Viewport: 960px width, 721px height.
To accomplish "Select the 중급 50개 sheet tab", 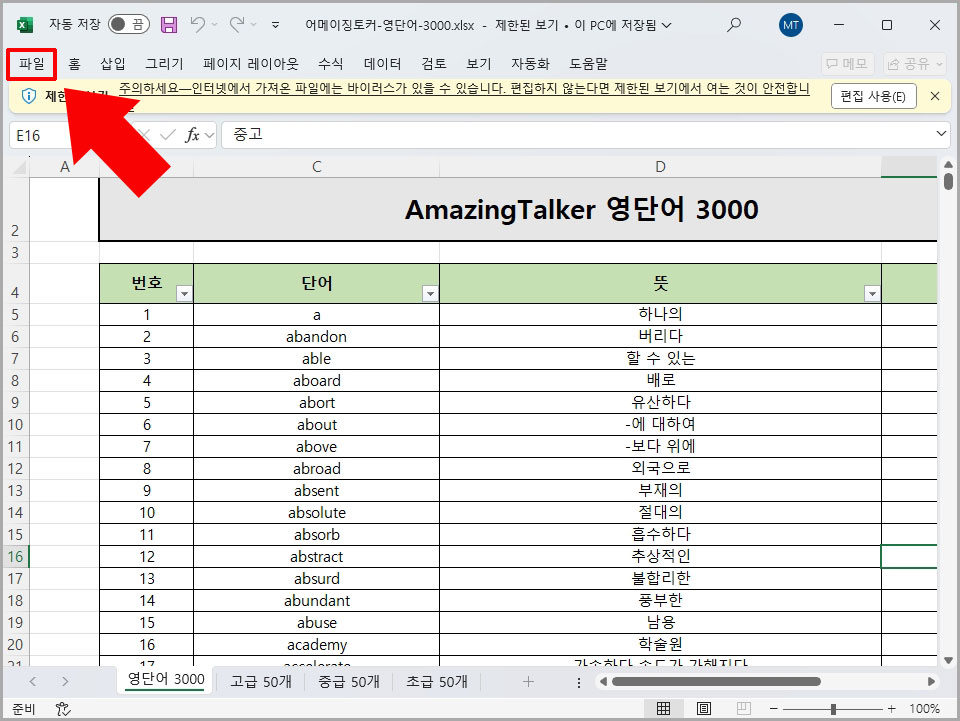I will (x=349, y=681).
